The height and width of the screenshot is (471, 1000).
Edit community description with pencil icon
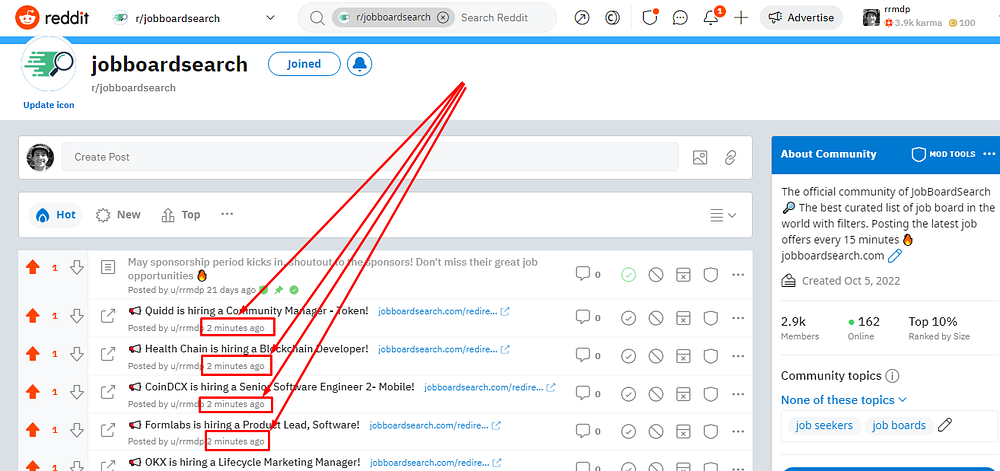pos(895,256)
